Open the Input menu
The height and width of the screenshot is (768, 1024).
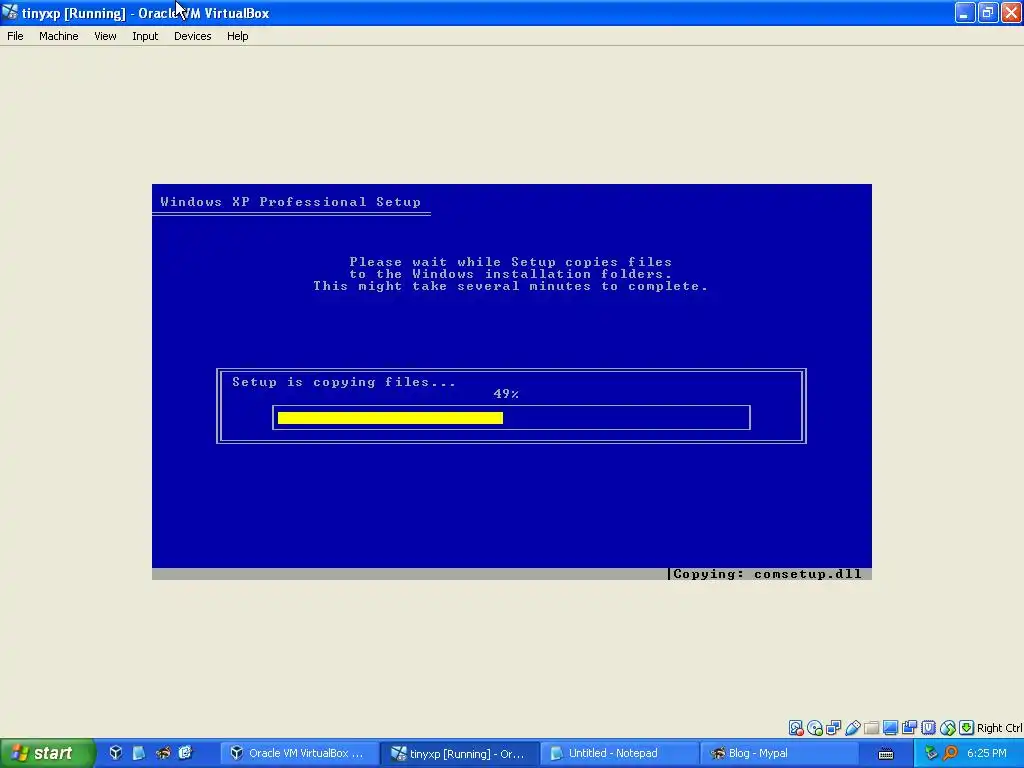[x=145, y=36]
